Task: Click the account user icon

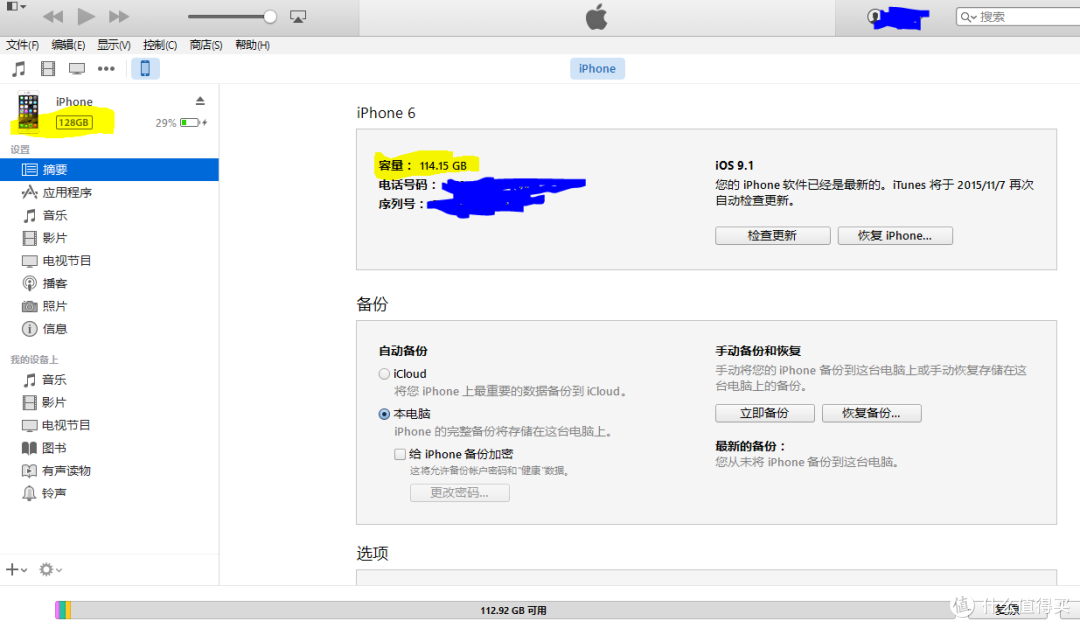Action: (874, 17)
